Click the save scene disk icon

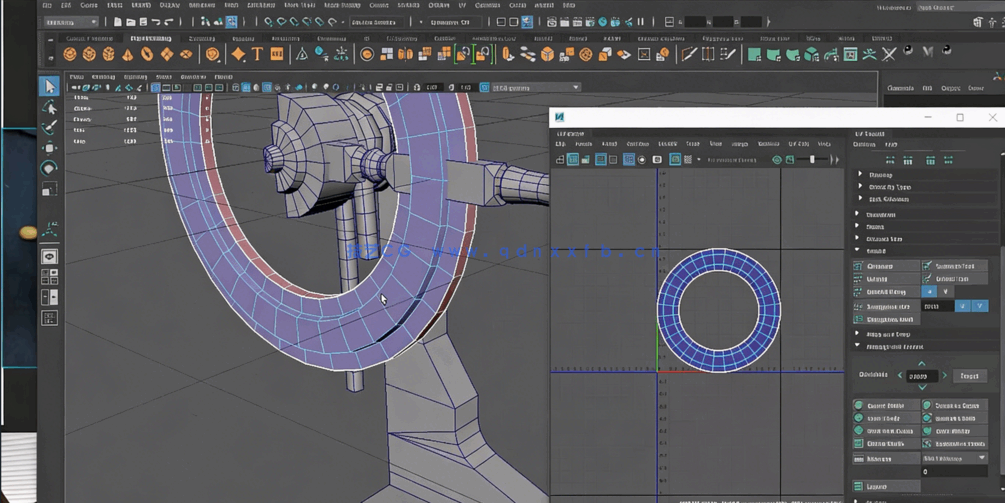(143, 22)
